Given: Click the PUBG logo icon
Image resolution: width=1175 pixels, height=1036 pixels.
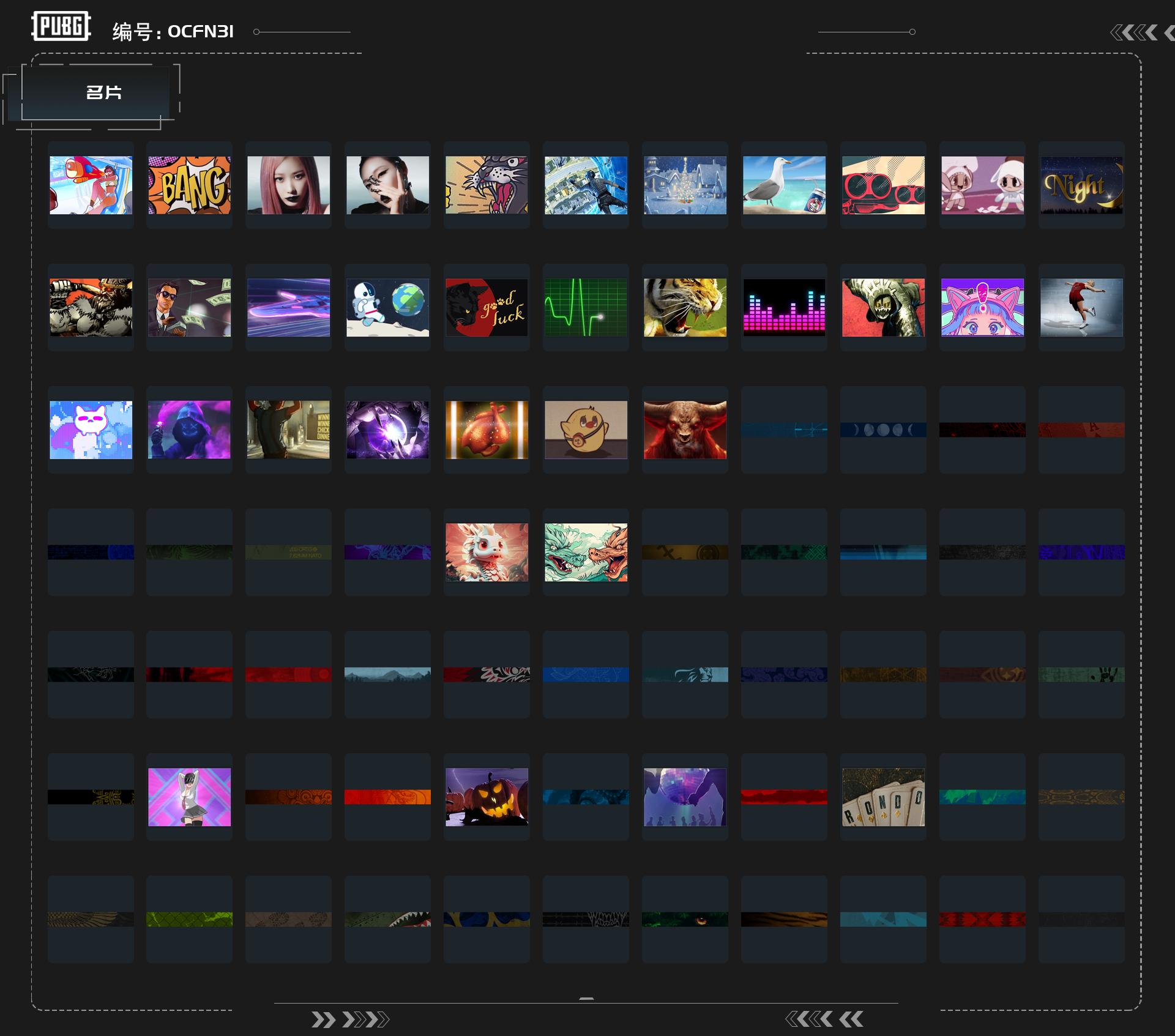Looking at the screenshot, I should [61, 26].
